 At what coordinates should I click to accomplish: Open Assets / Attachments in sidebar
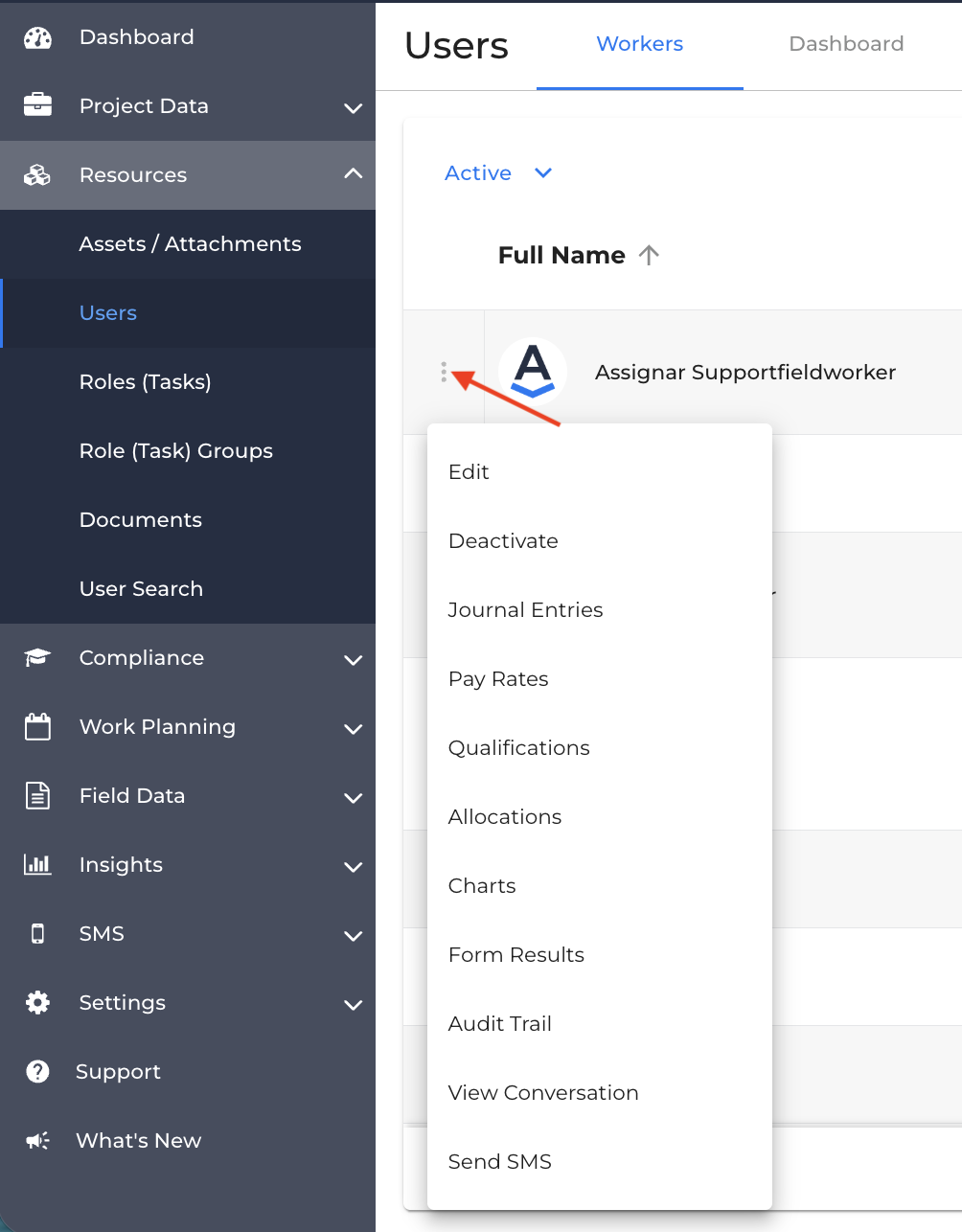(x=188, y=244)
